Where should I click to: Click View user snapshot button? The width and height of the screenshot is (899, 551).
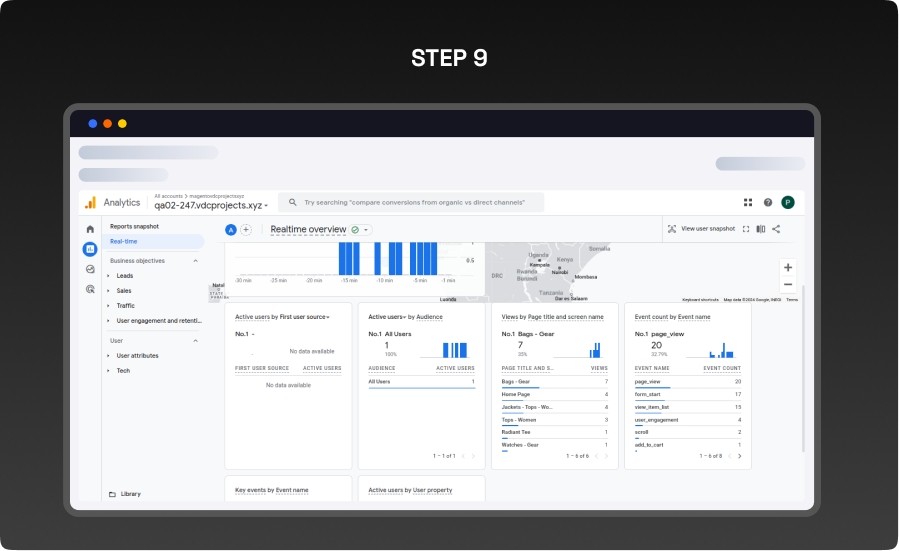pyautogui.click(x=701, y=229)
